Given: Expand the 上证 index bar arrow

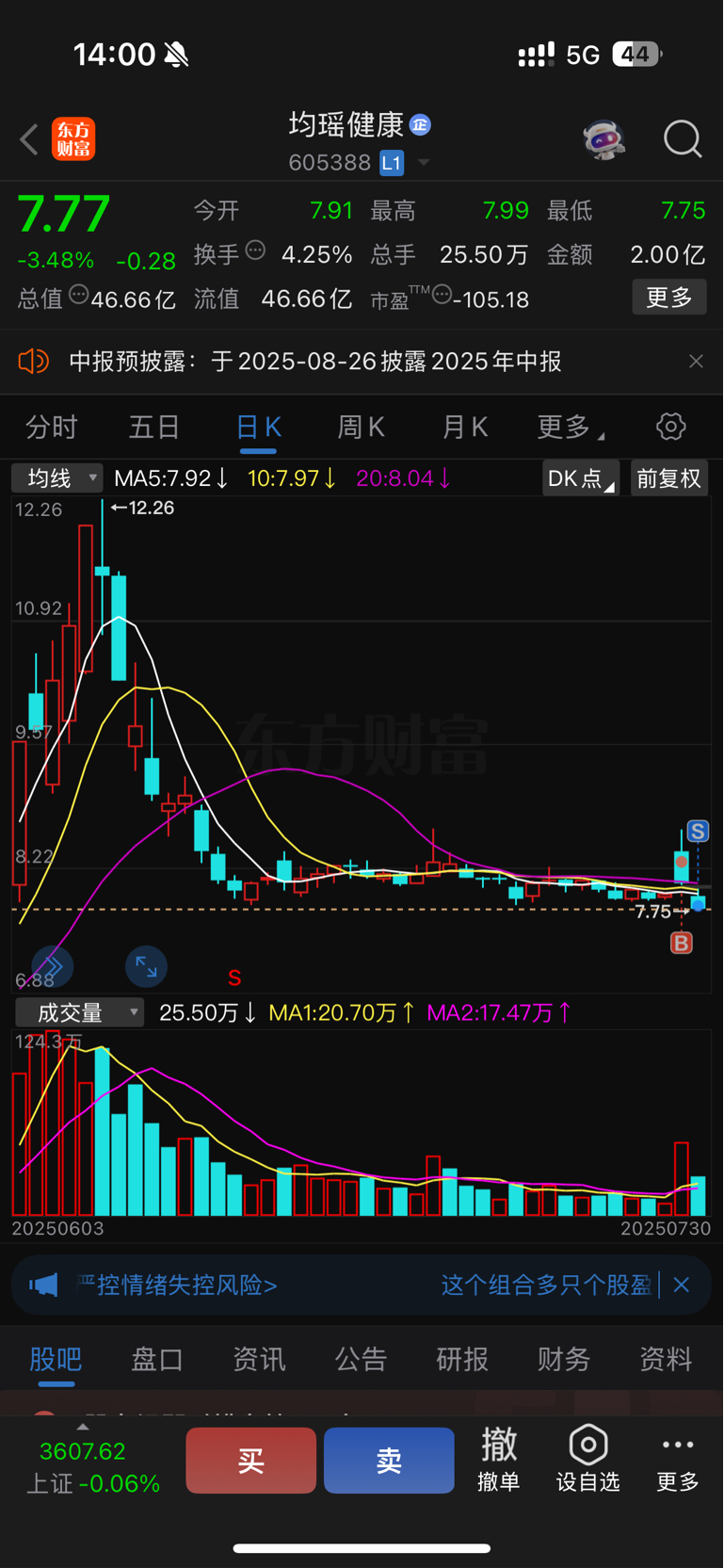Looking at the screenshot, I should tap(83, 1427).
